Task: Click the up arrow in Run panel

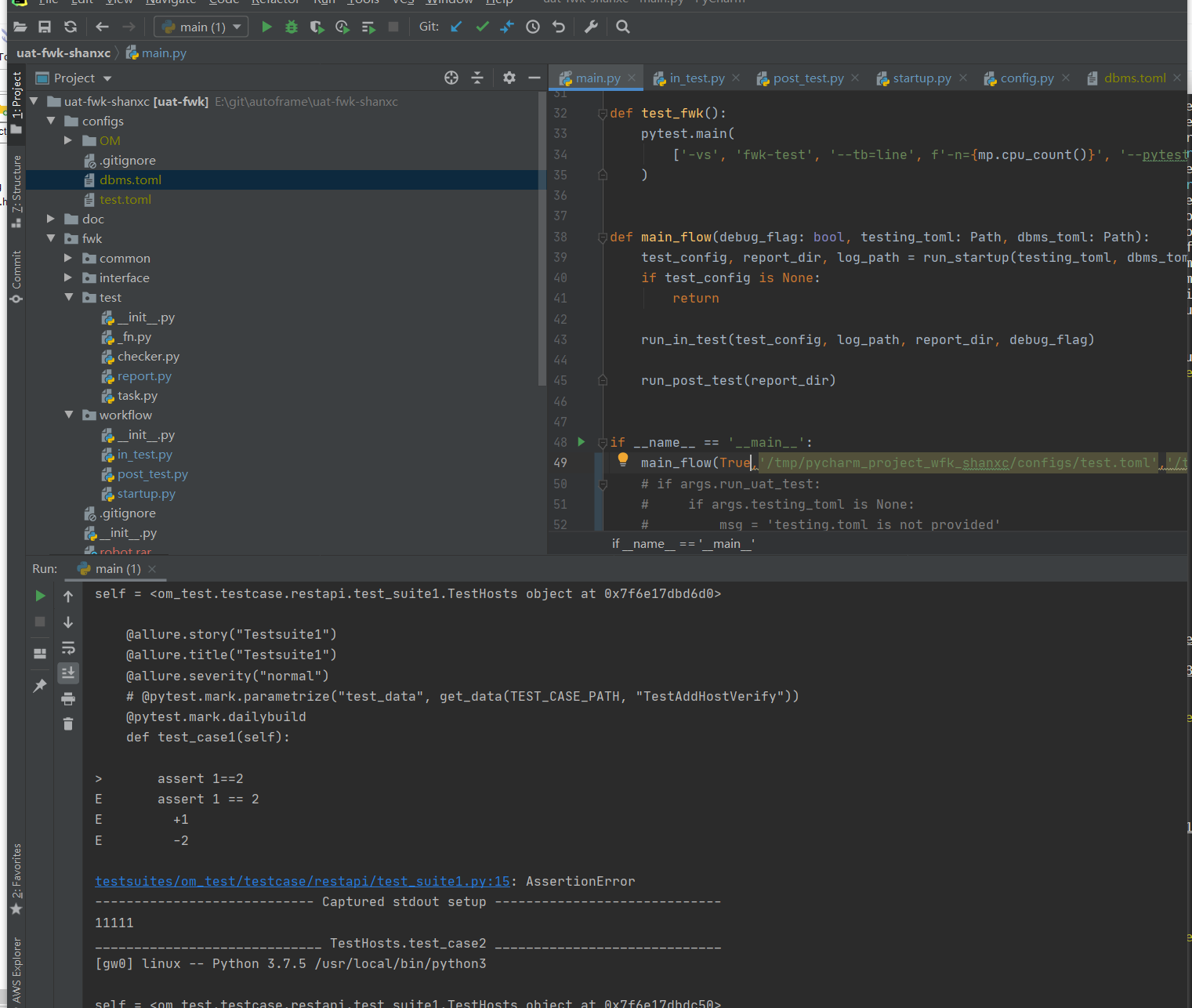Action: [x=68, y=596]
